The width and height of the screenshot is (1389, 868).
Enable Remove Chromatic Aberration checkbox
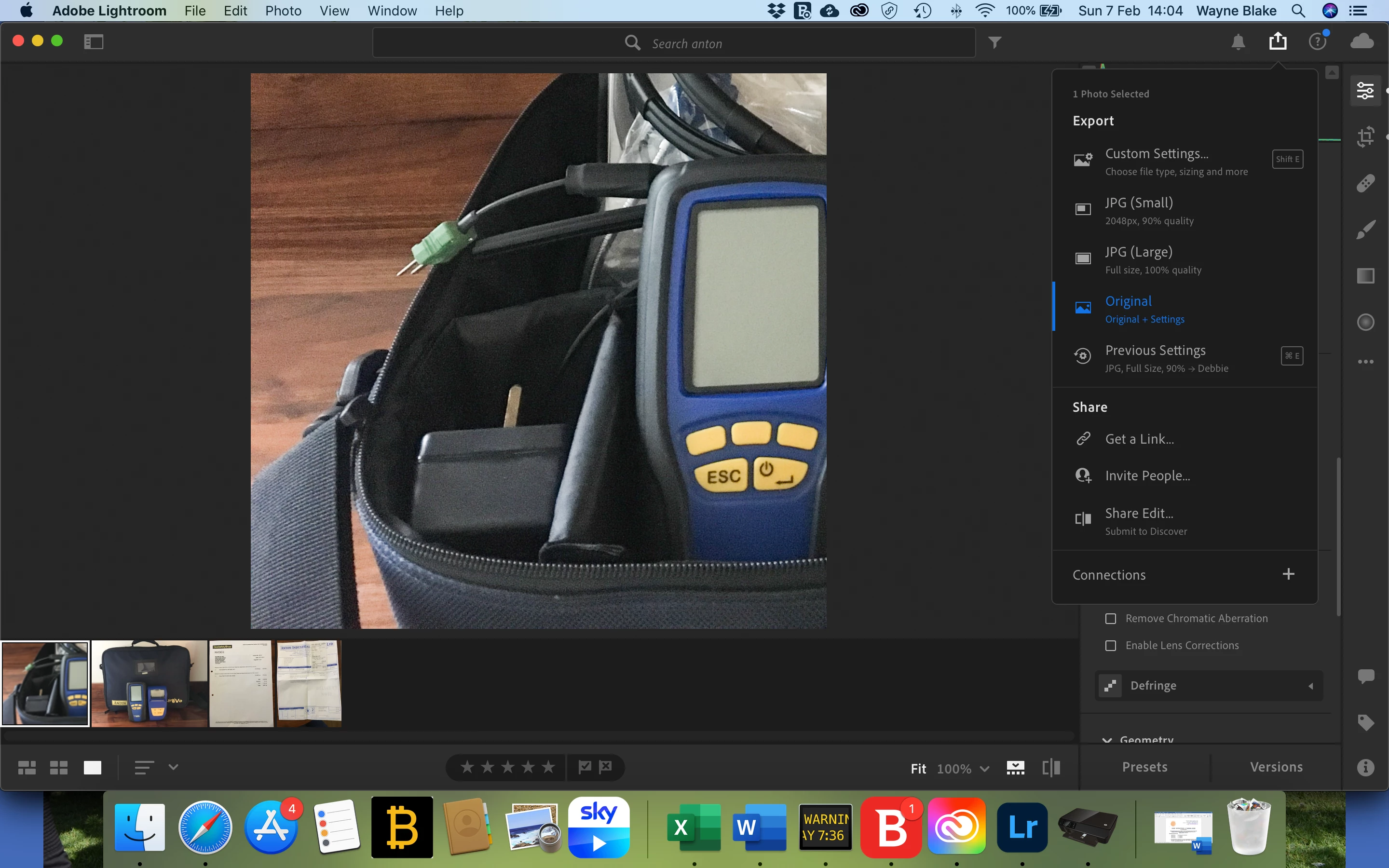coord(1111,618)
